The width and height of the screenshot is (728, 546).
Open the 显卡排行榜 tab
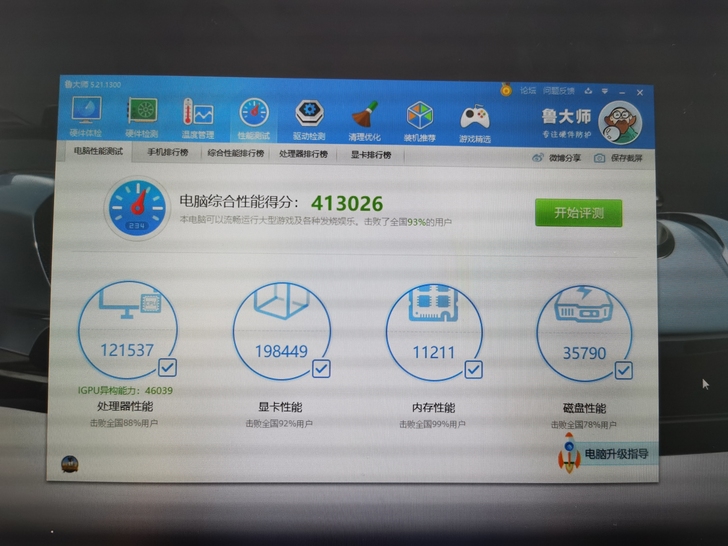370,155
